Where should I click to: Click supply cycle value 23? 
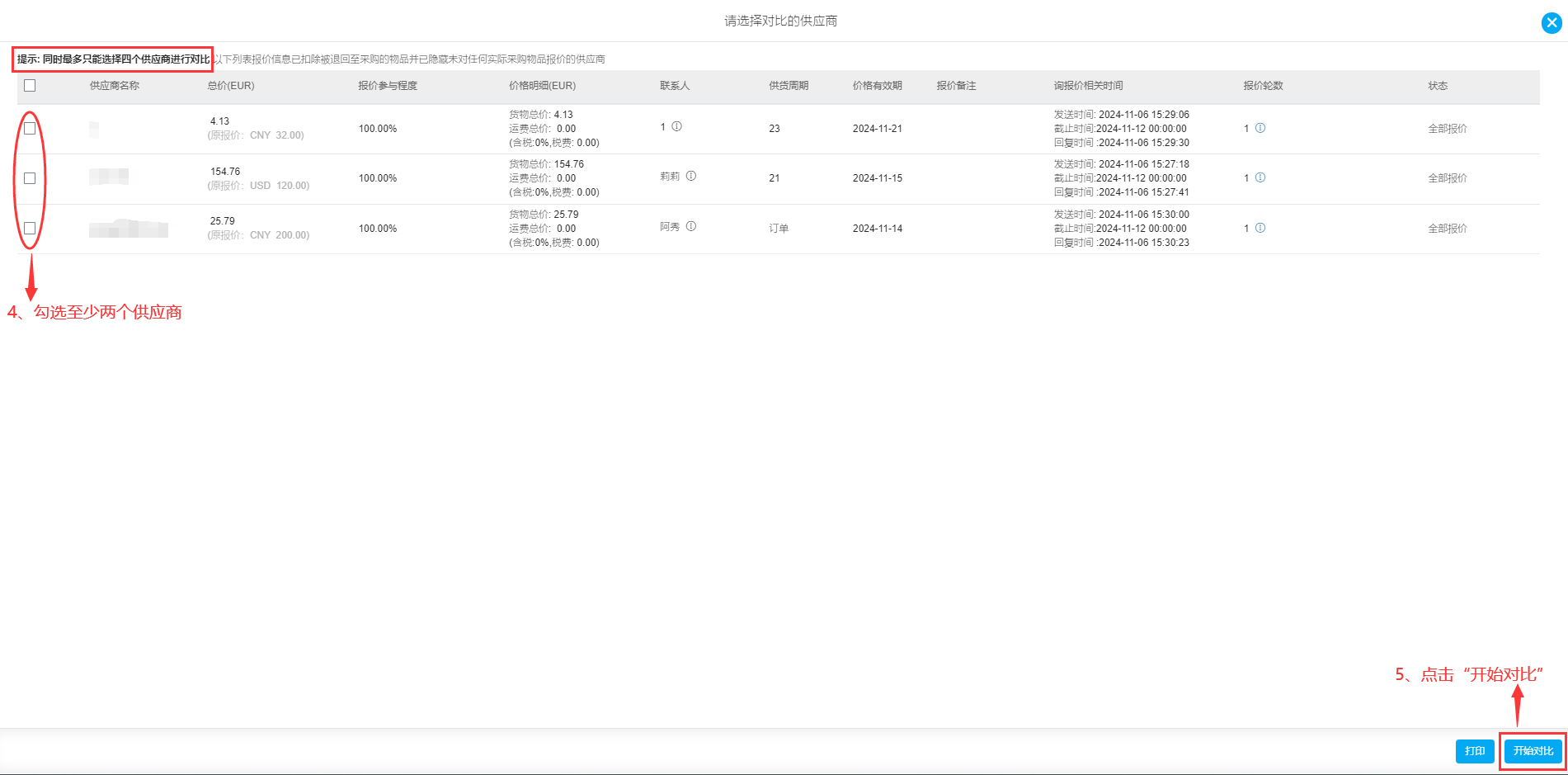775,129
